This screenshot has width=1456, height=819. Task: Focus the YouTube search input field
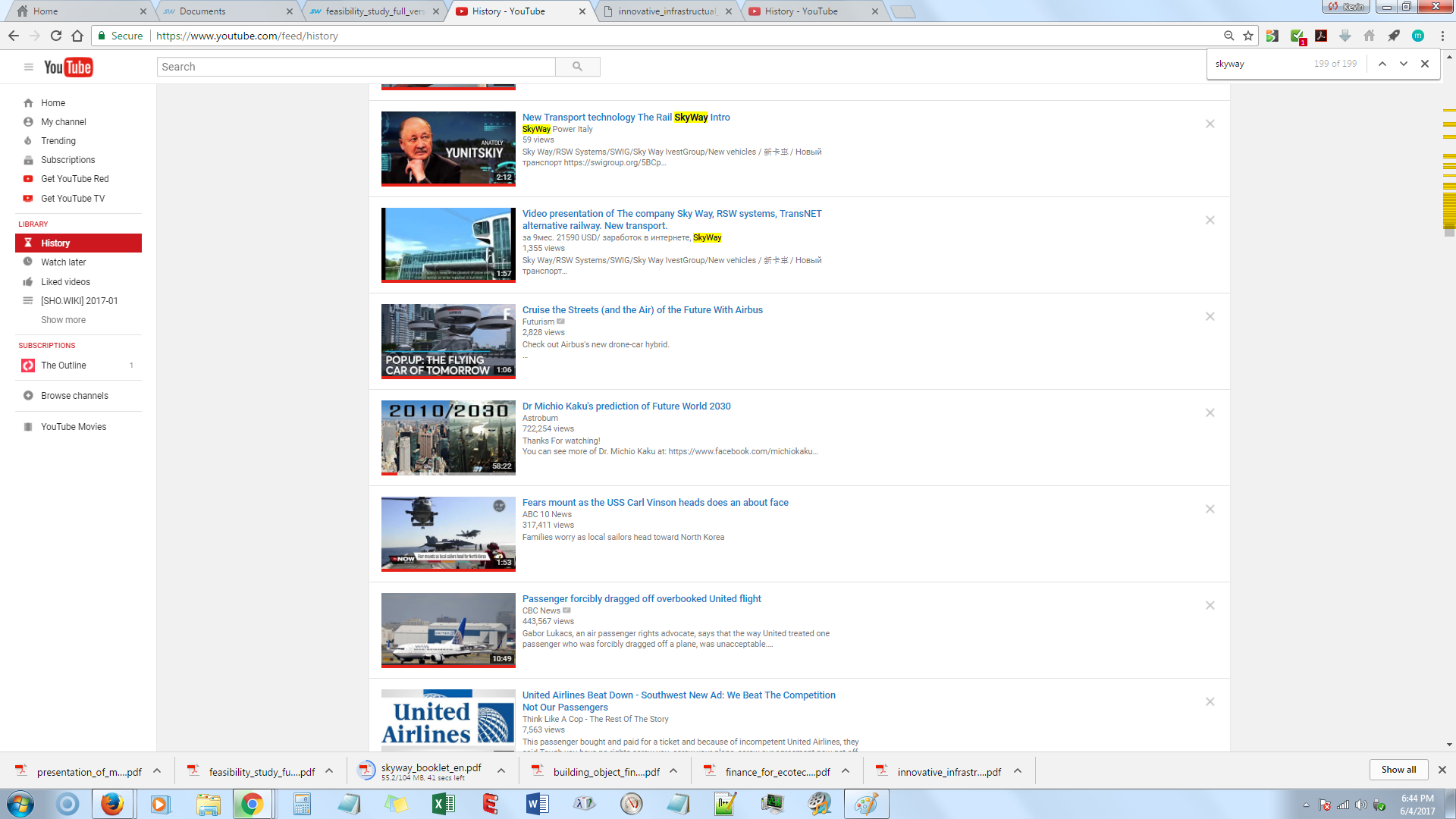356,67
